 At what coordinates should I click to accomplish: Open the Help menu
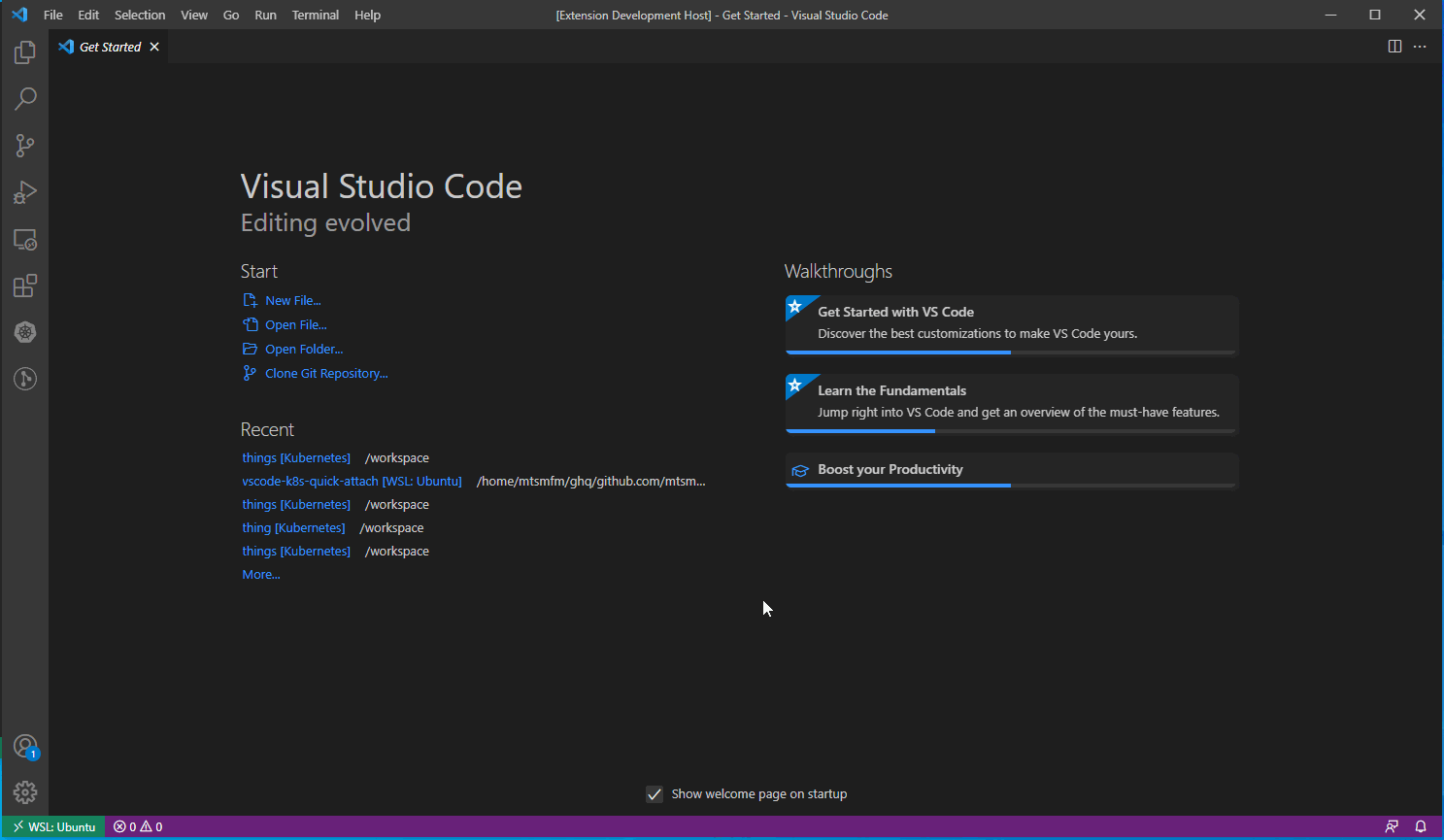coord(367,15)
